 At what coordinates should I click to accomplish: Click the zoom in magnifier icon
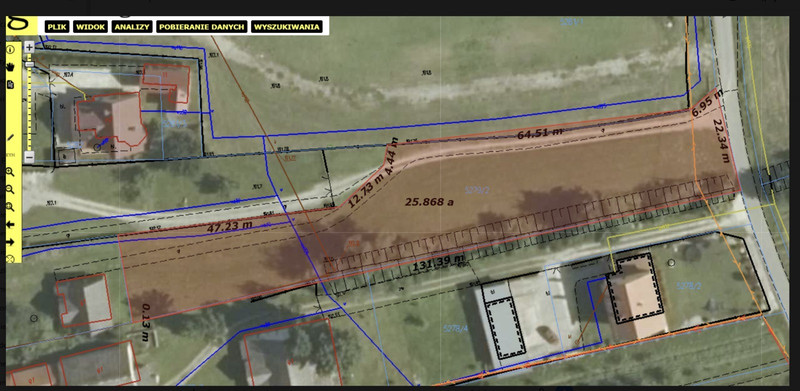[10, 173]
